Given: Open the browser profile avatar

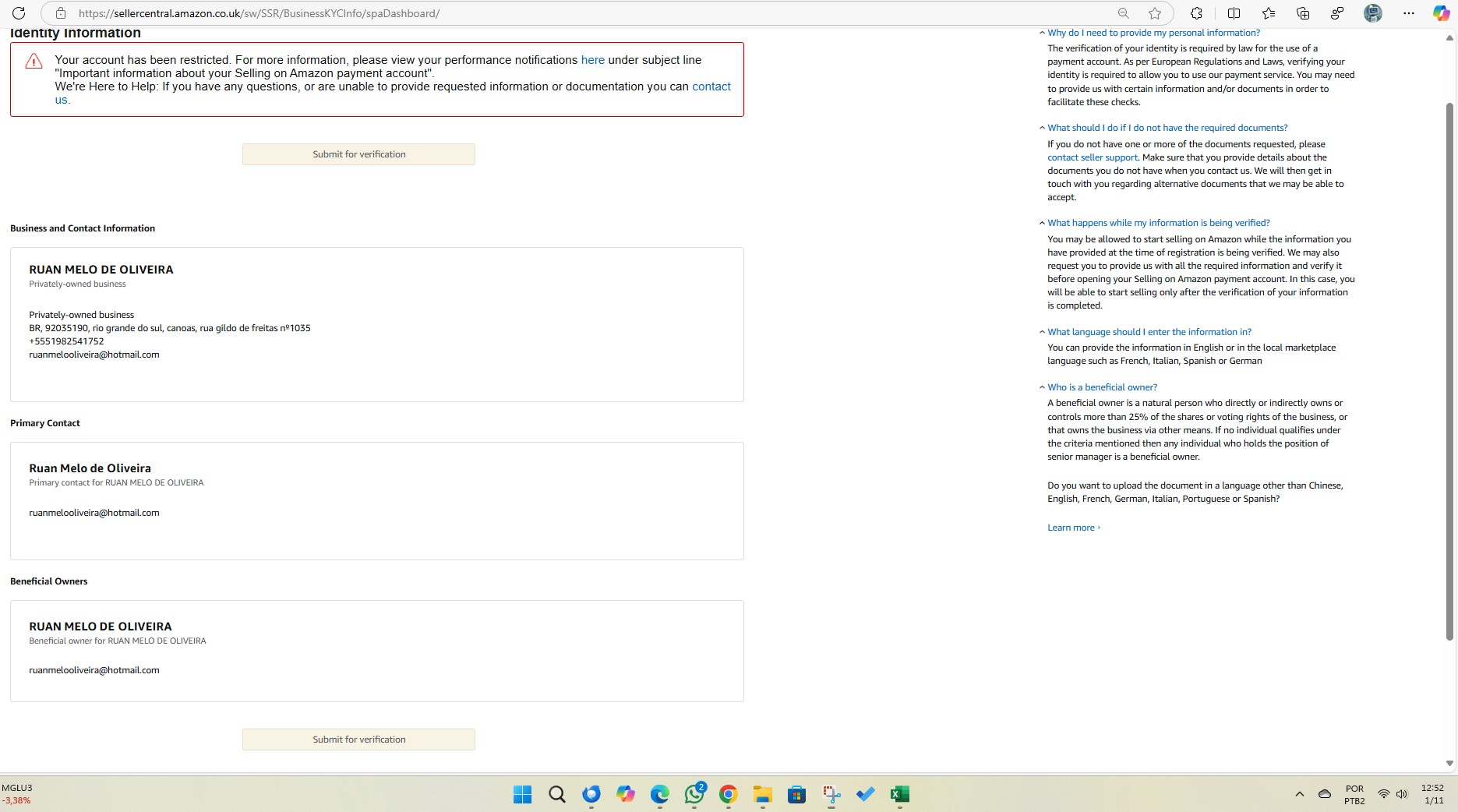Looking at the screenshot, I should (1373, 13).
